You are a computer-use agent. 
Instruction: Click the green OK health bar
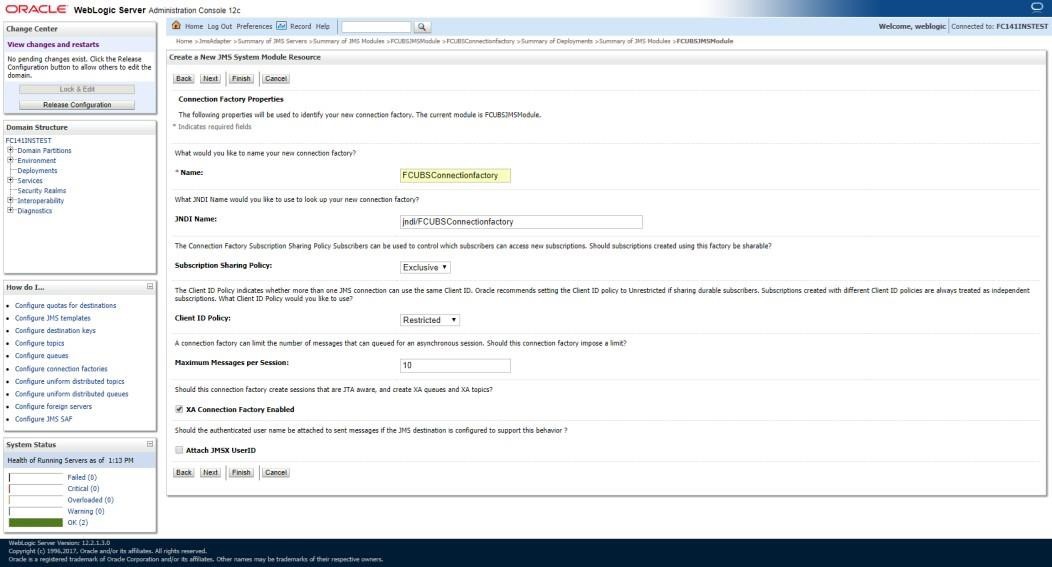click(x=36, y=523)
